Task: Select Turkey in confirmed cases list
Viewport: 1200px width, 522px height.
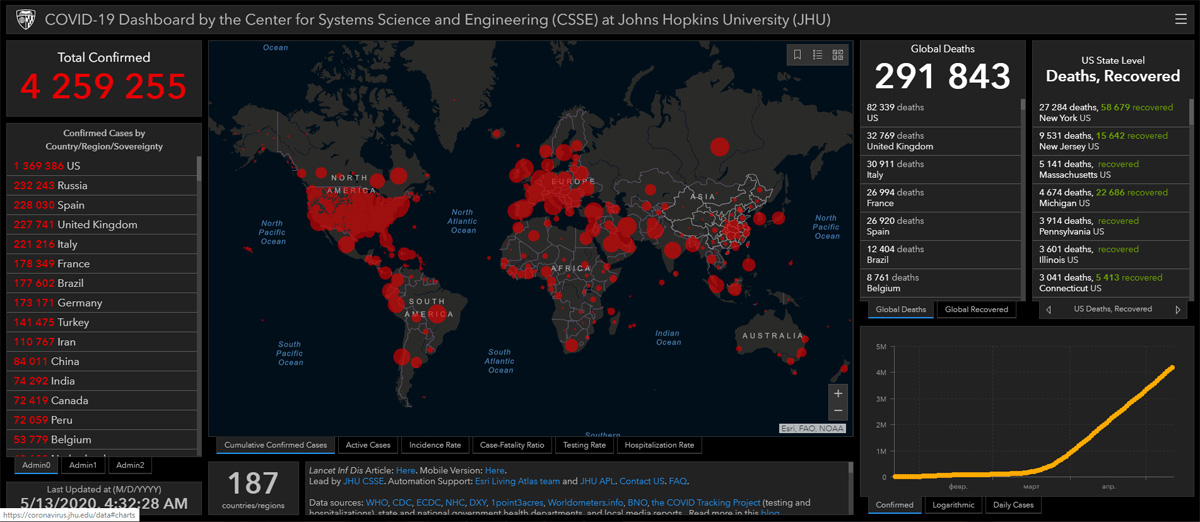Action: (103, 322)
